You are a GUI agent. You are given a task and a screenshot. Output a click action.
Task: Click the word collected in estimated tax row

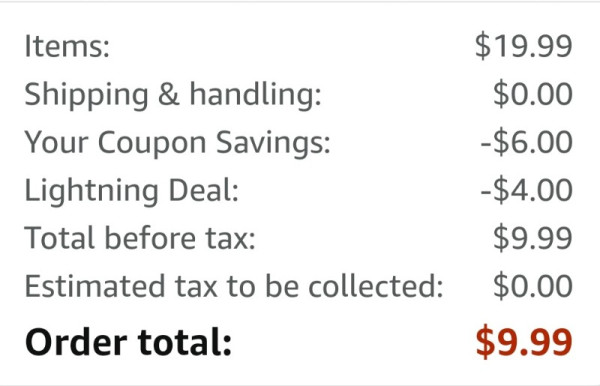tap(376, 286)
